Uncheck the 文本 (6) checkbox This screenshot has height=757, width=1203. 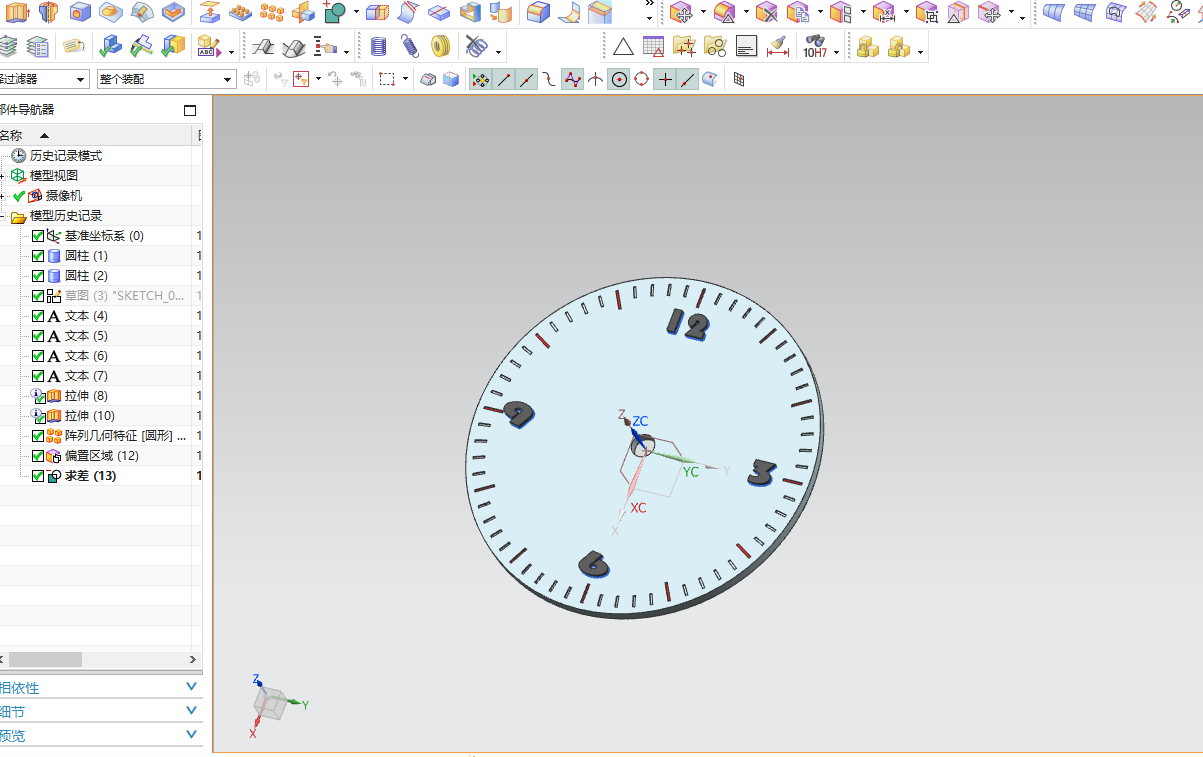pyautogui.click(x=38, y=356)
